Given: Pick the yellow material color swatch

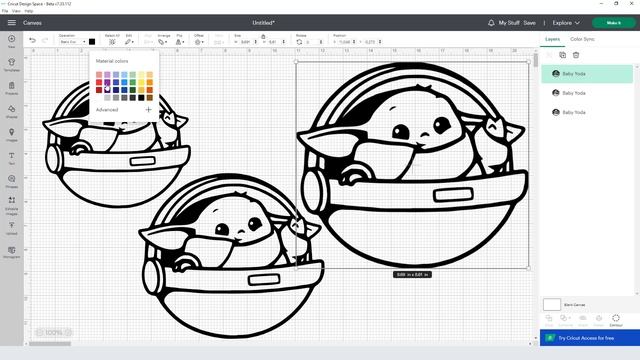Looking at the screenshot, I should pyautogui.click(x=141, y=82).
